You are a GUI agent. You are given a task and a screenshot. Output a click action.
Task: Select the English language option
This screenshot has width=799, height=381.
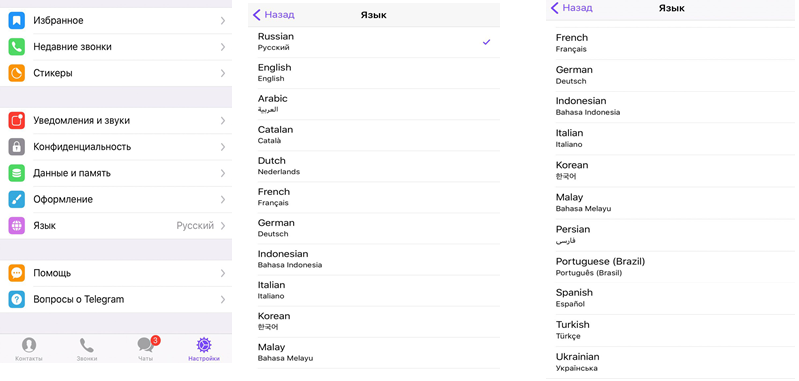point(375,73)
